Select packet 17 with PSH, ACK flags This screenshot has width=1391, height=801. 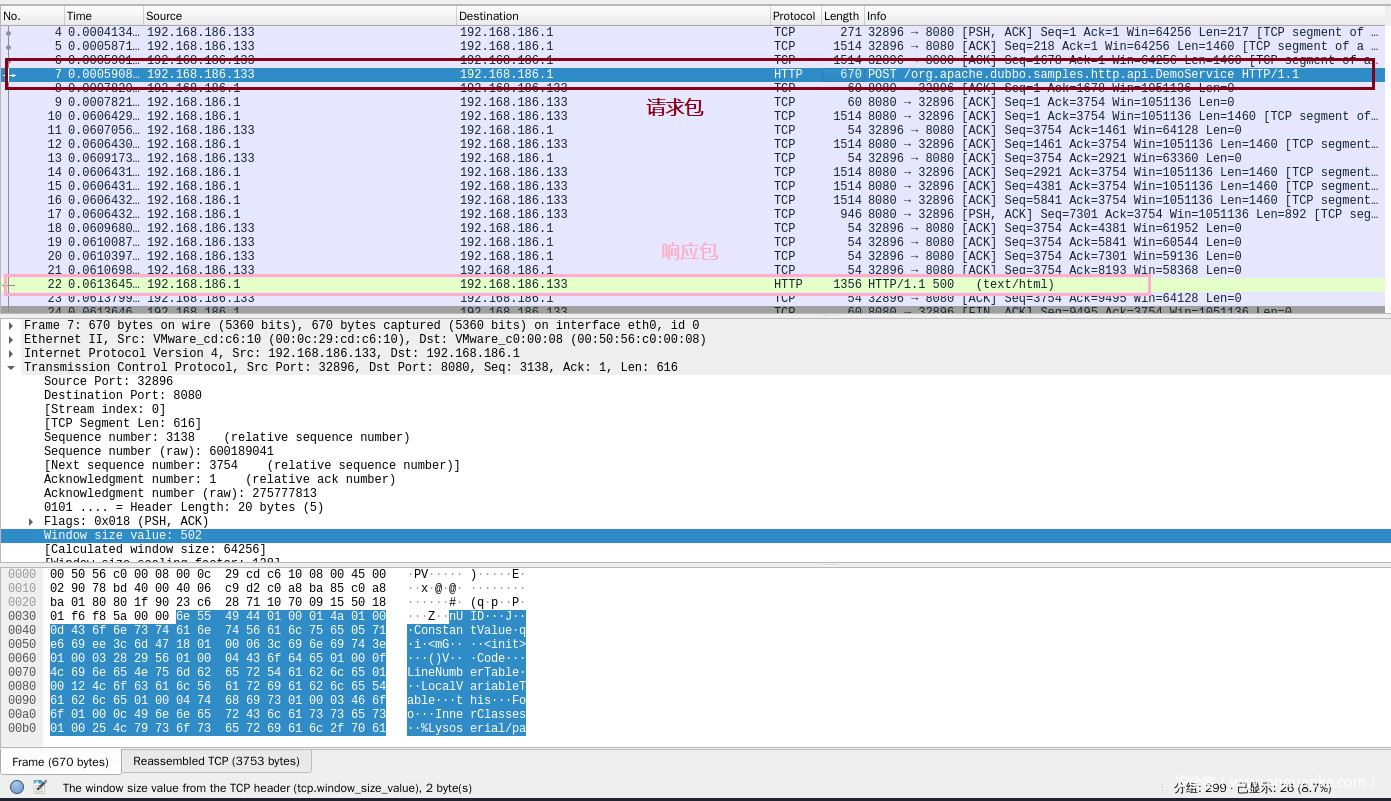pyautogui.click(x=600, y=215)
